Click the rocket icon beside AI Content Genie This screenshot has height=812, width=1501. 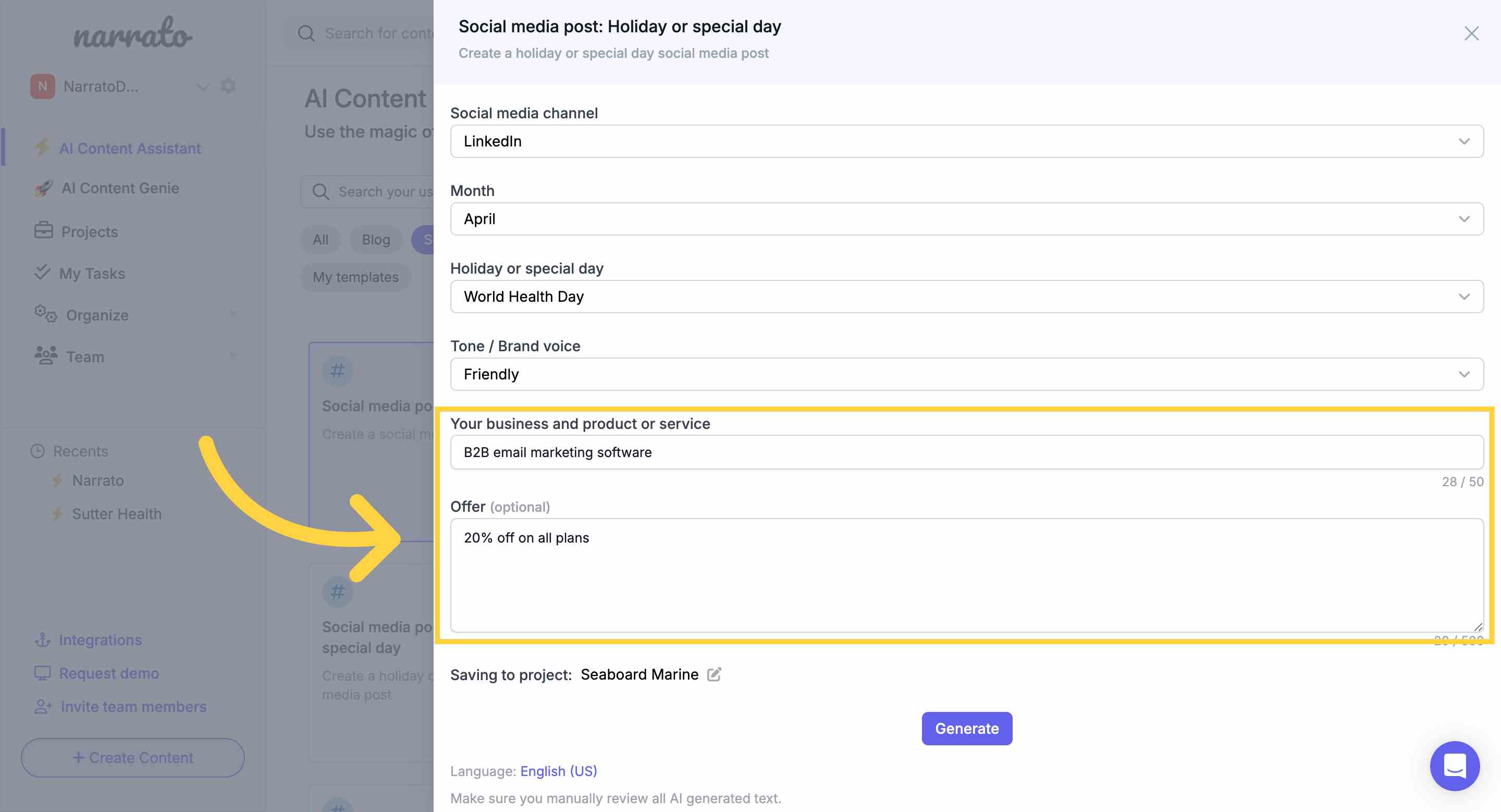(43, 188)
